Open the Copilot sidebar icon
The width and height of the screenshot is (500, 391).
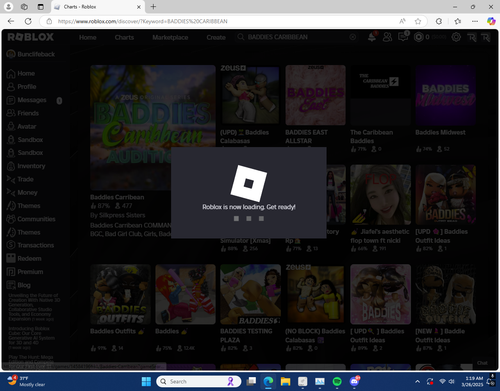491,21
